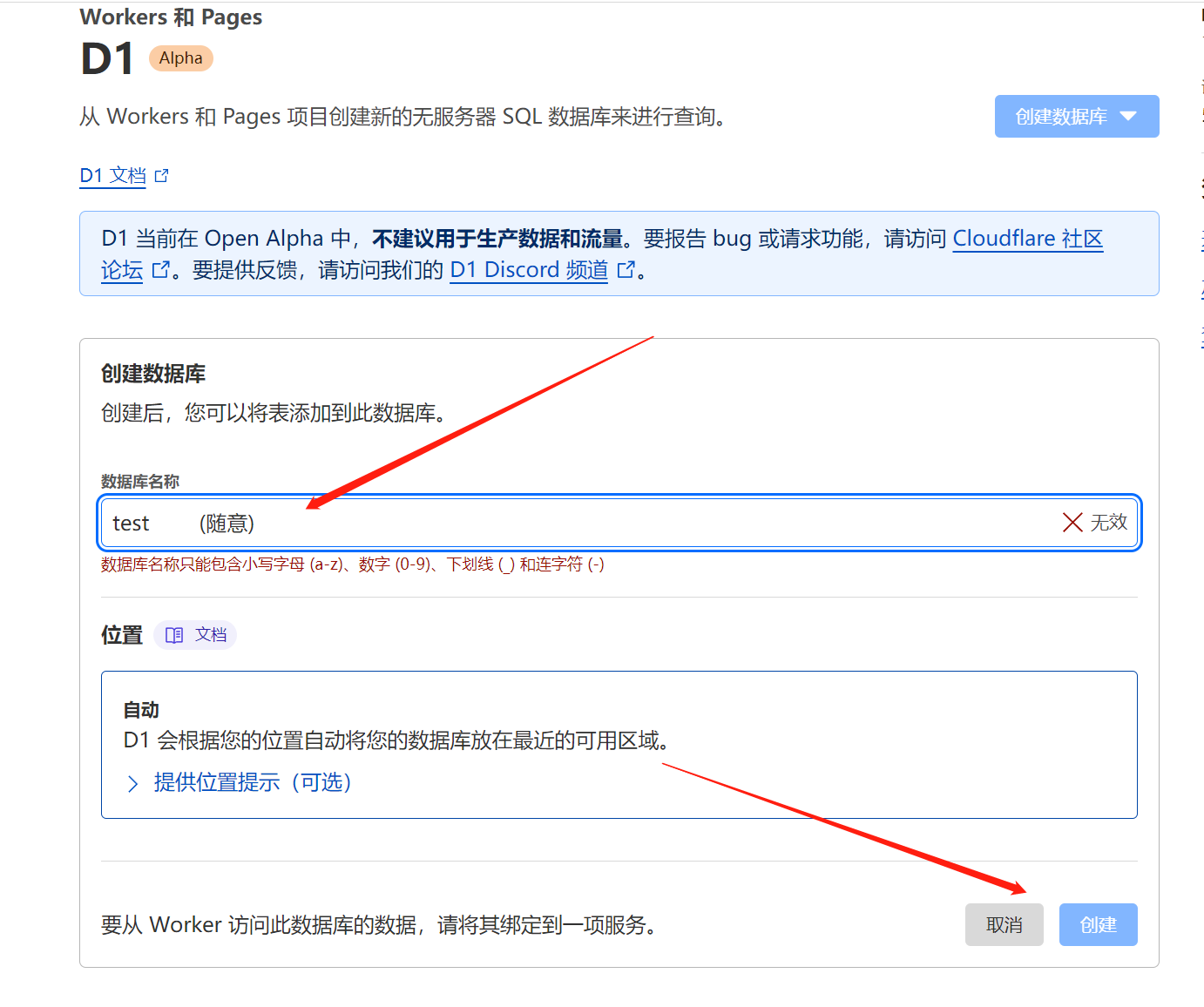Click the dropdown caret on 创建数据库 button
Image resolution: width=1204 pixels, height=1007 pixels.
point(1131,116)
